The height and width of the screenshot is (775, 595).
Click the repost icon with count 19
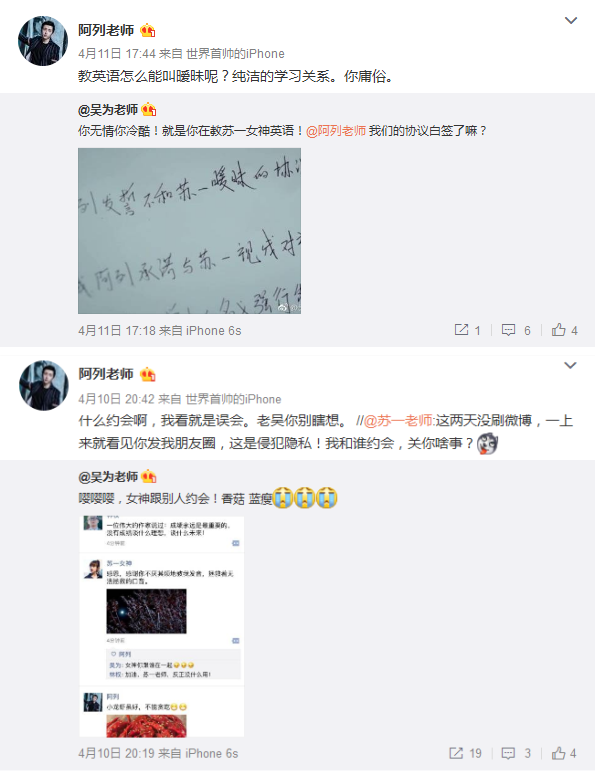465,753
